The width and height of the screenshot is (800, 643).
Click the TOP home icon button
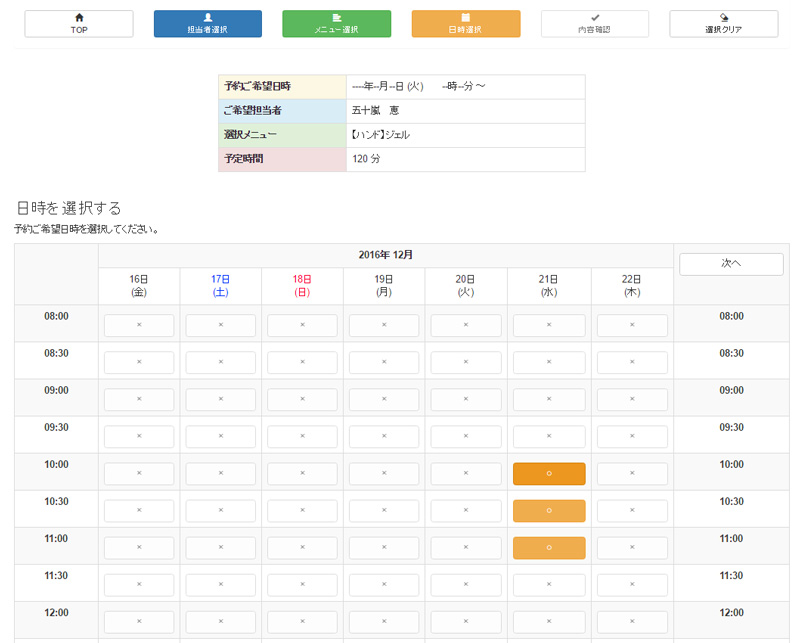(79, 24)
